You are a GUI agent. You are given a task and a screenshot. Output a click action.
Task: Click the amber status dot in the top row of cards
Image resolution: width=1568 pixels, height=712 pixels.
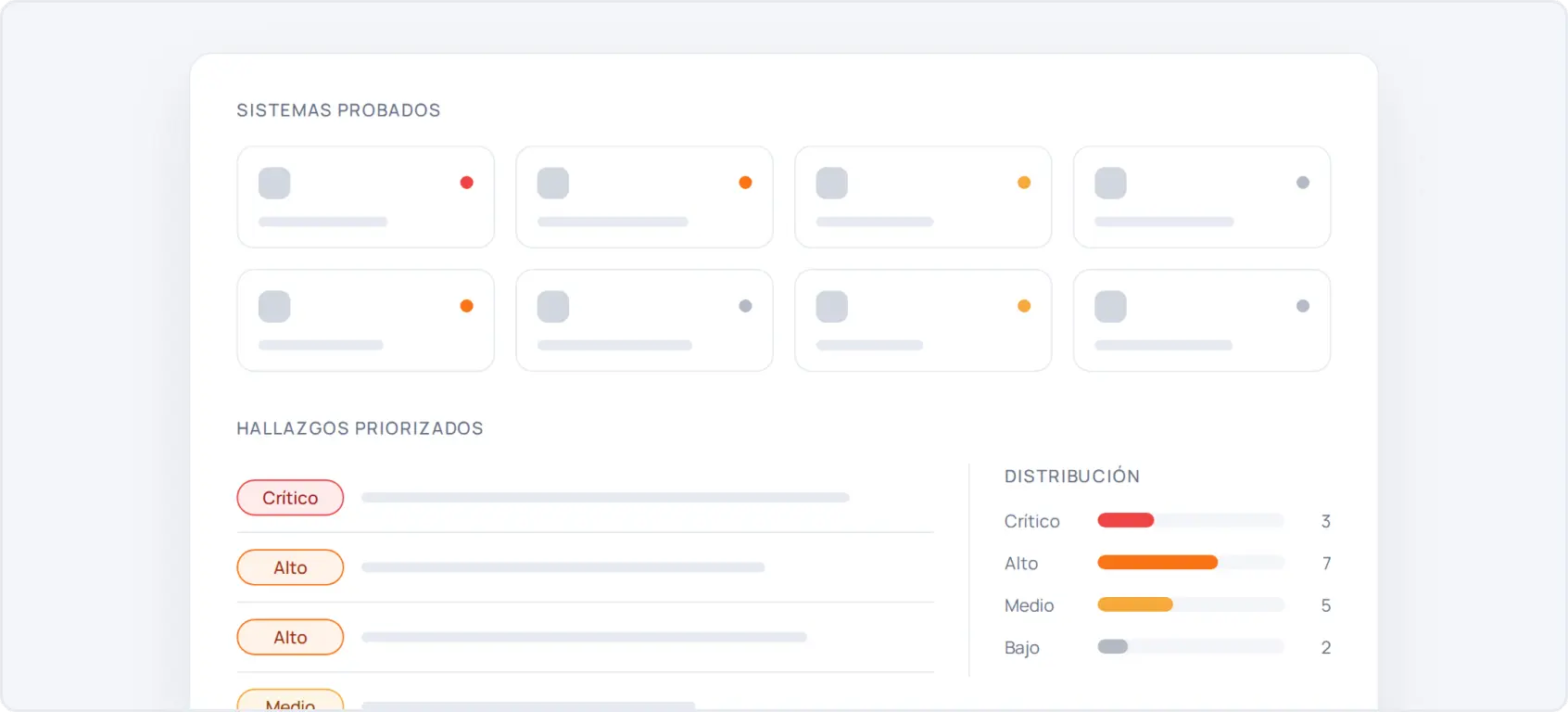click(1024, 183)
